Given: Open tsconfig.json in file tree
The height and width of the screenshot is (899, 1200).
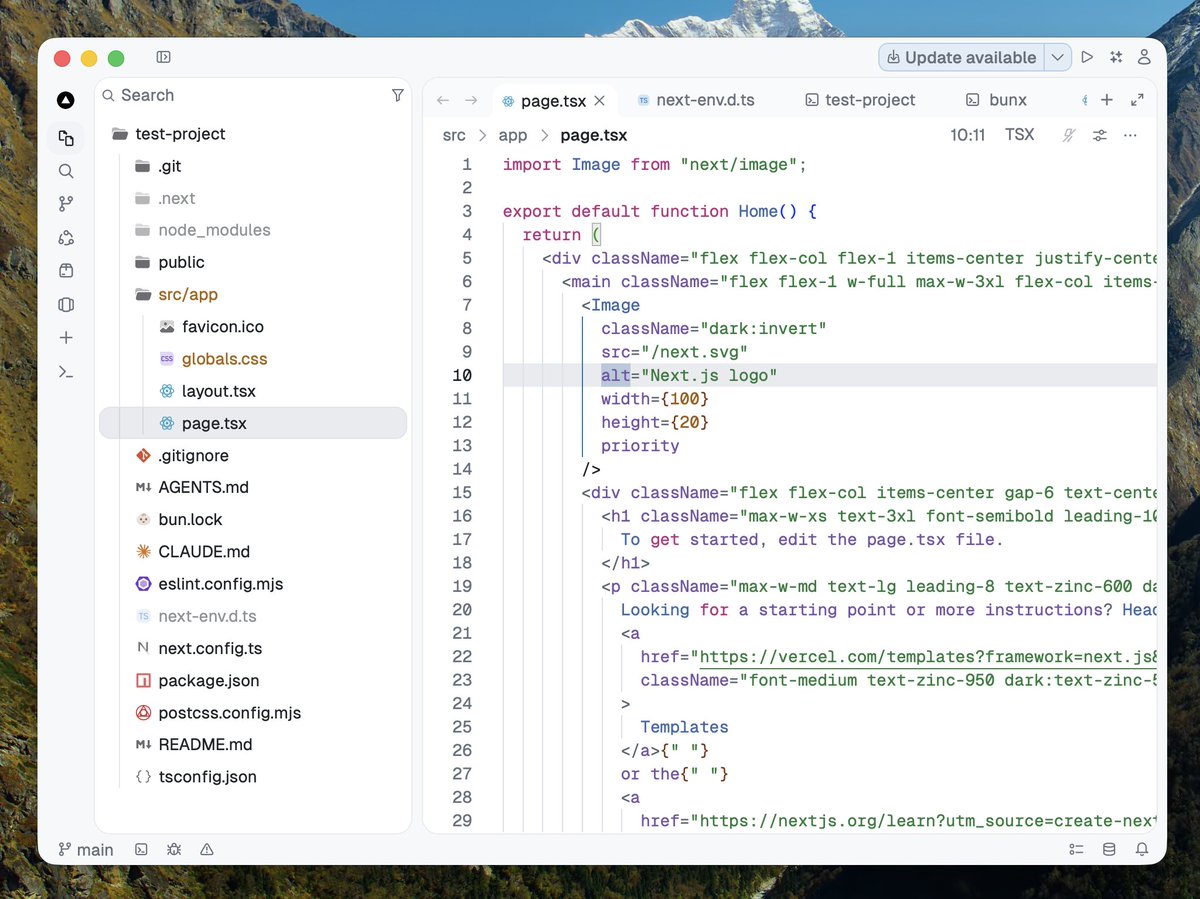Looking at the screenshot, I should pos(253,776).
